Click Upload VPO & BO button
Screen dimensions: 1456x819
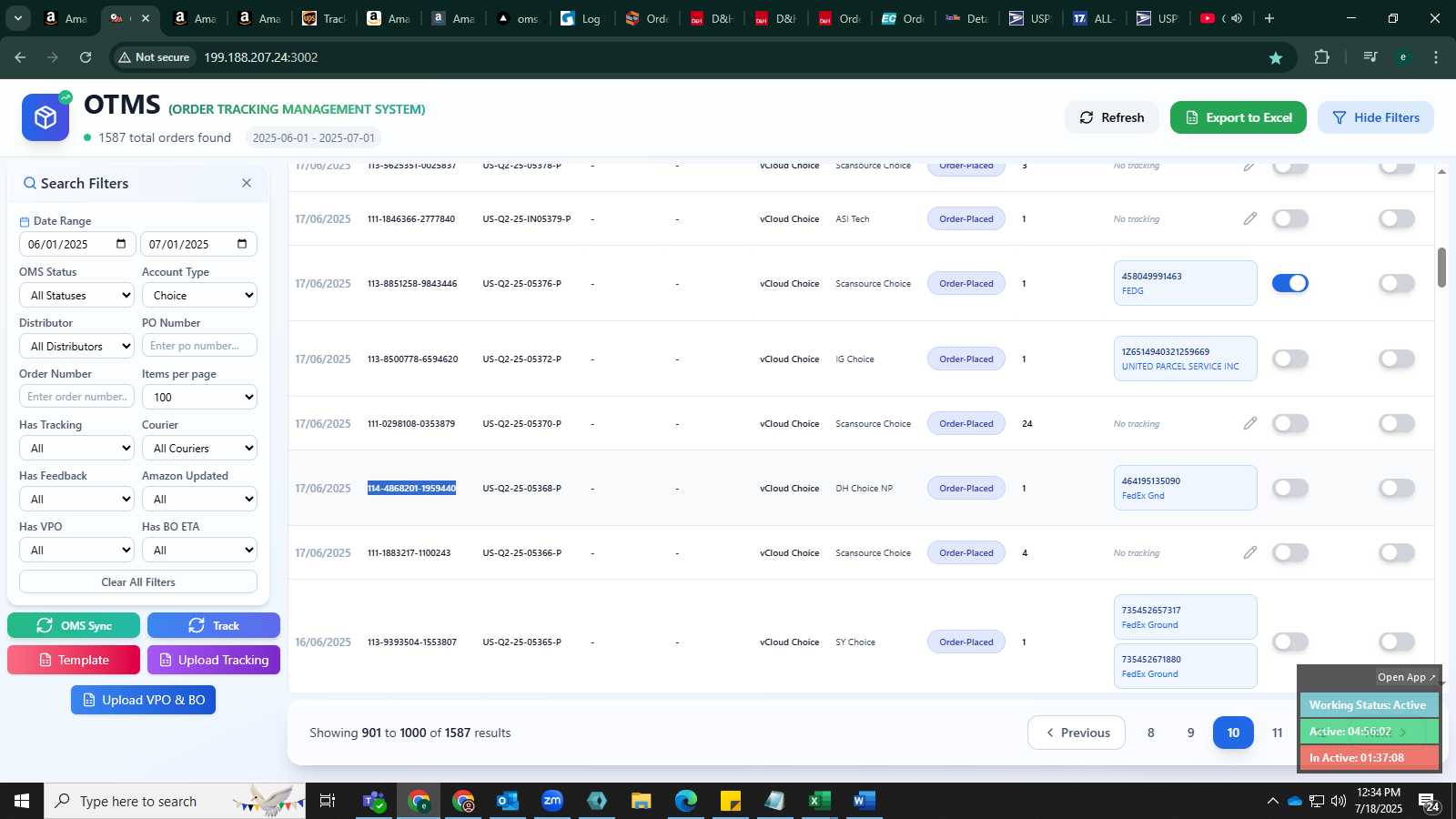(x=144, y=700)
